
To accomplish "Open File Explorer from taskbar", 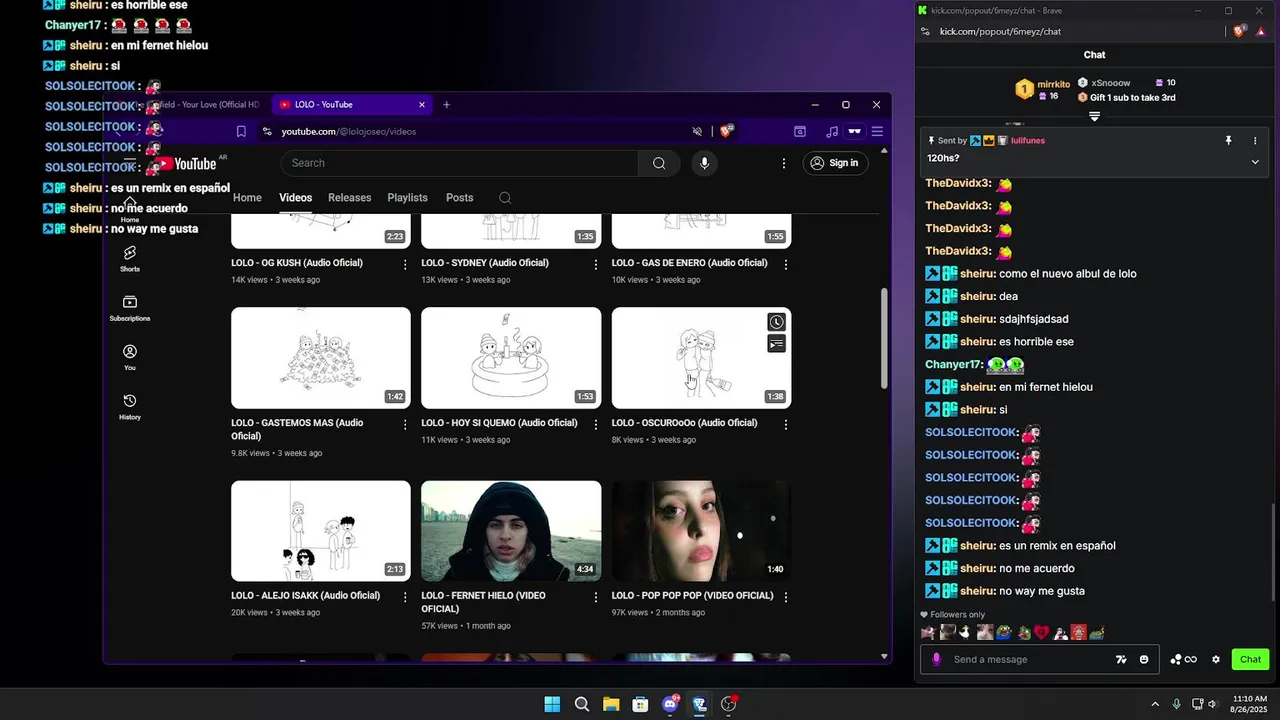I will coord(611,704).
